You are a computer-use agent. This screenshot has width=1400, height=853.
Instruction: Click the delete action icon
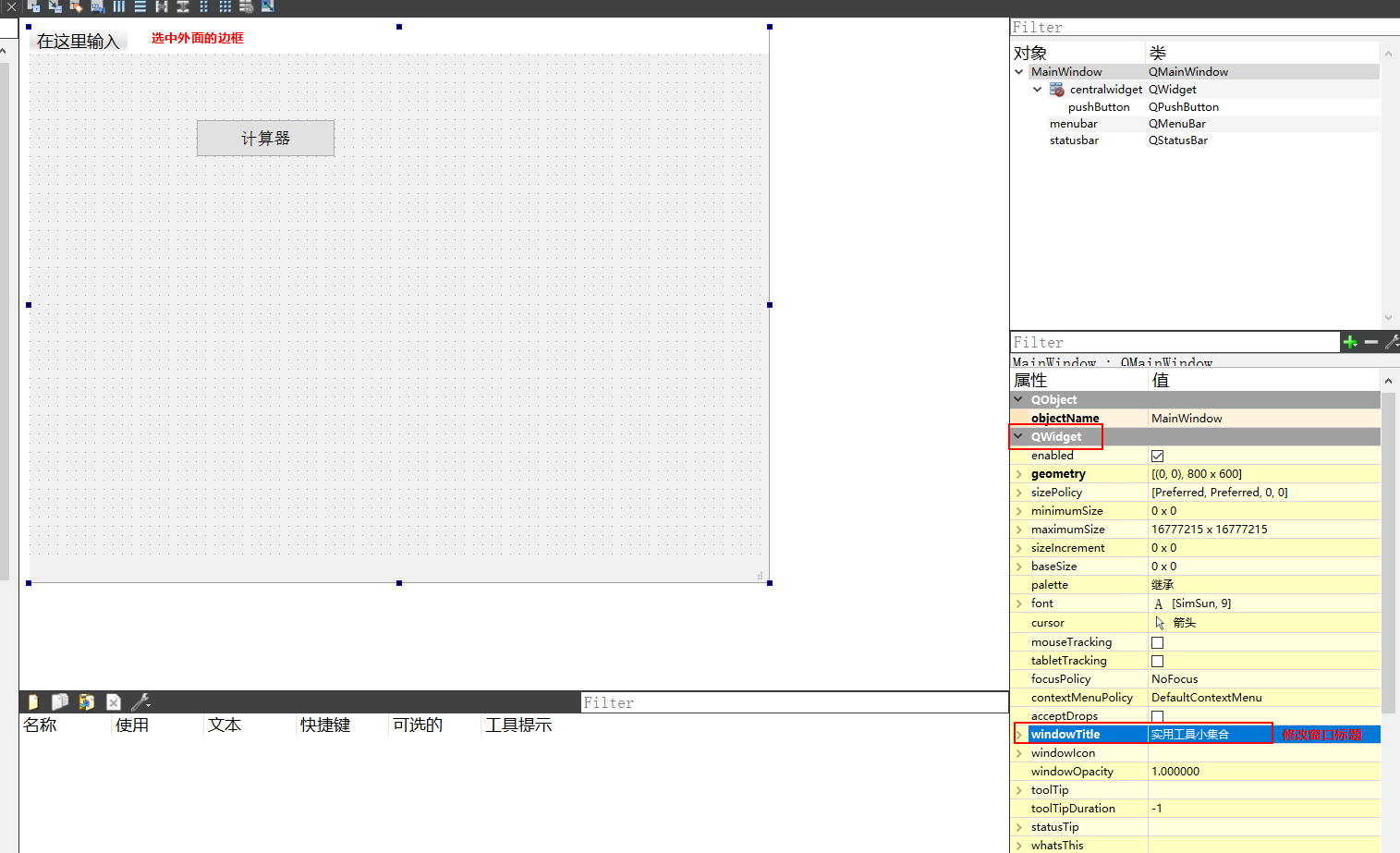coord(114,702)
